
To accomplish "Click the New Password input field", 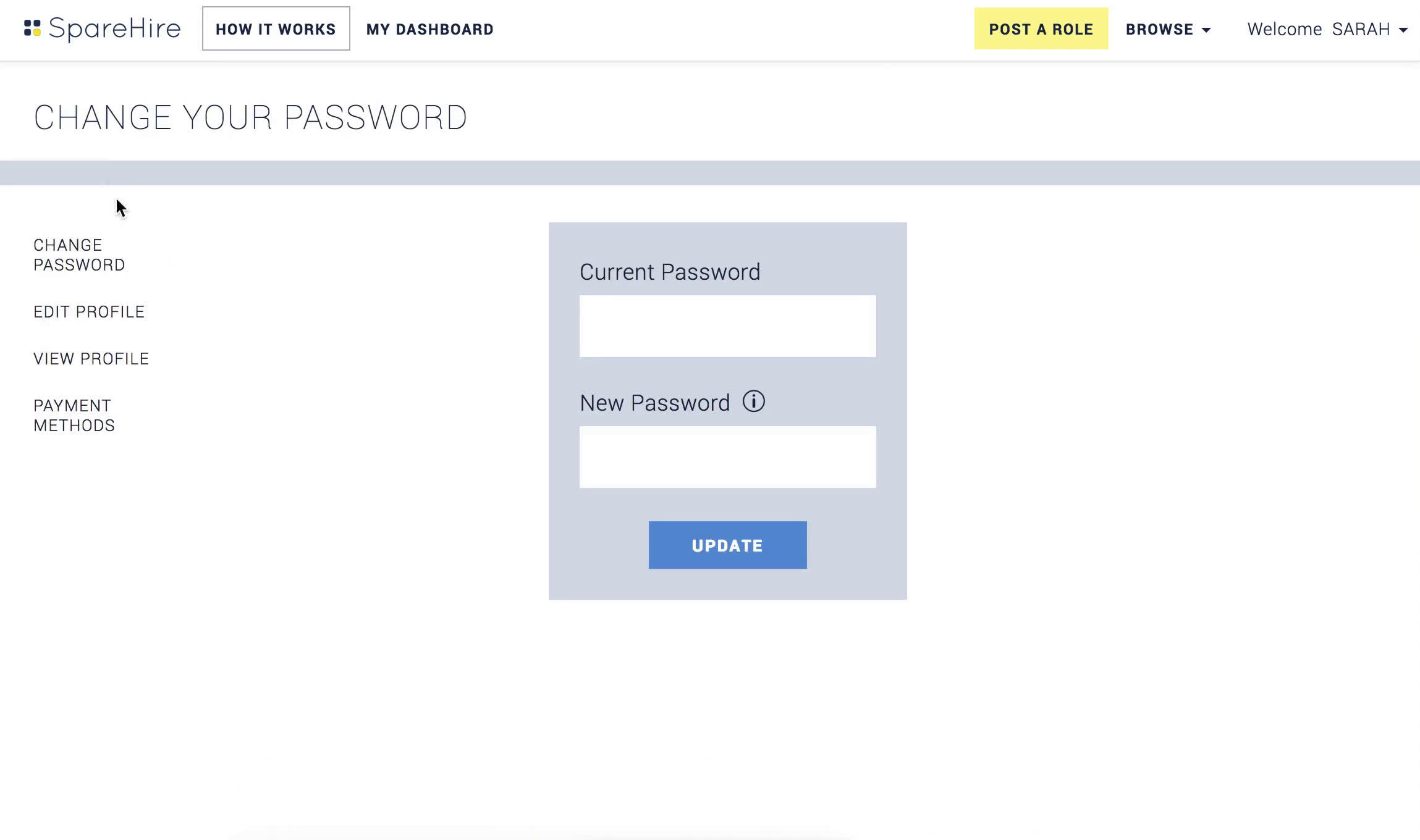I will [x=727, y=456].
